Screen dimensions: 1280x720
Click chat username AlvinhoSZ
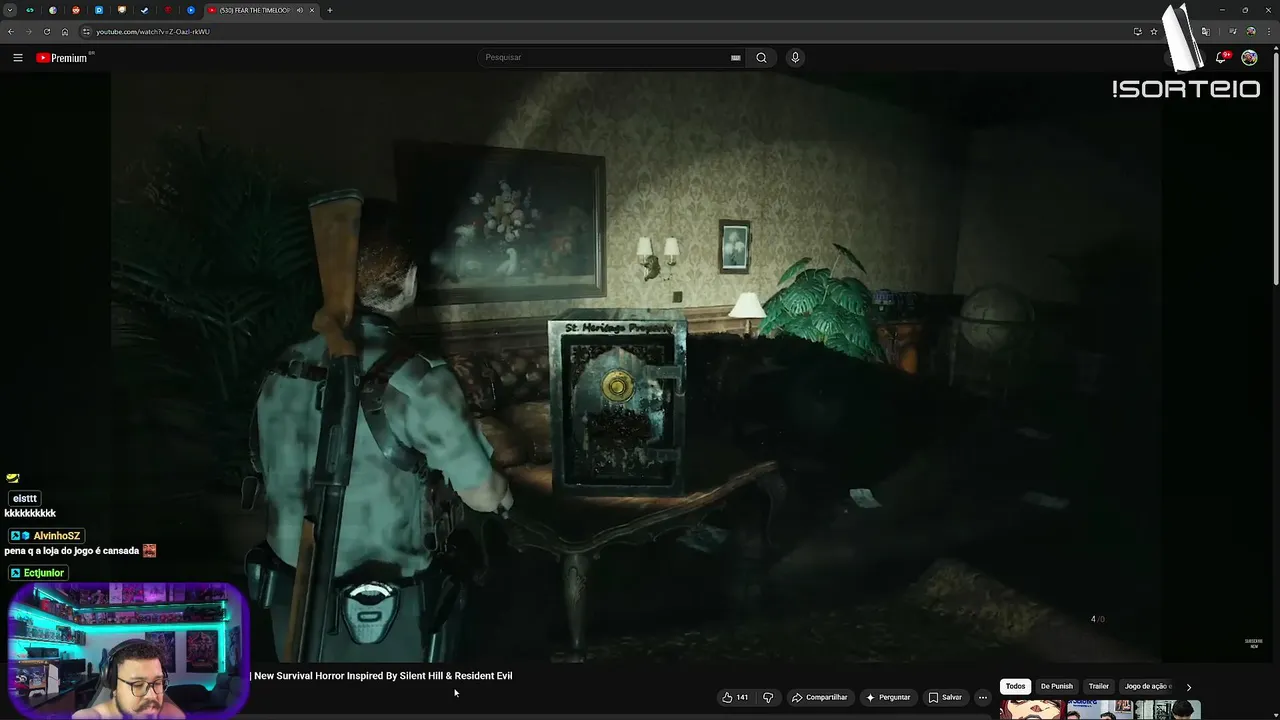pos(56,536)
